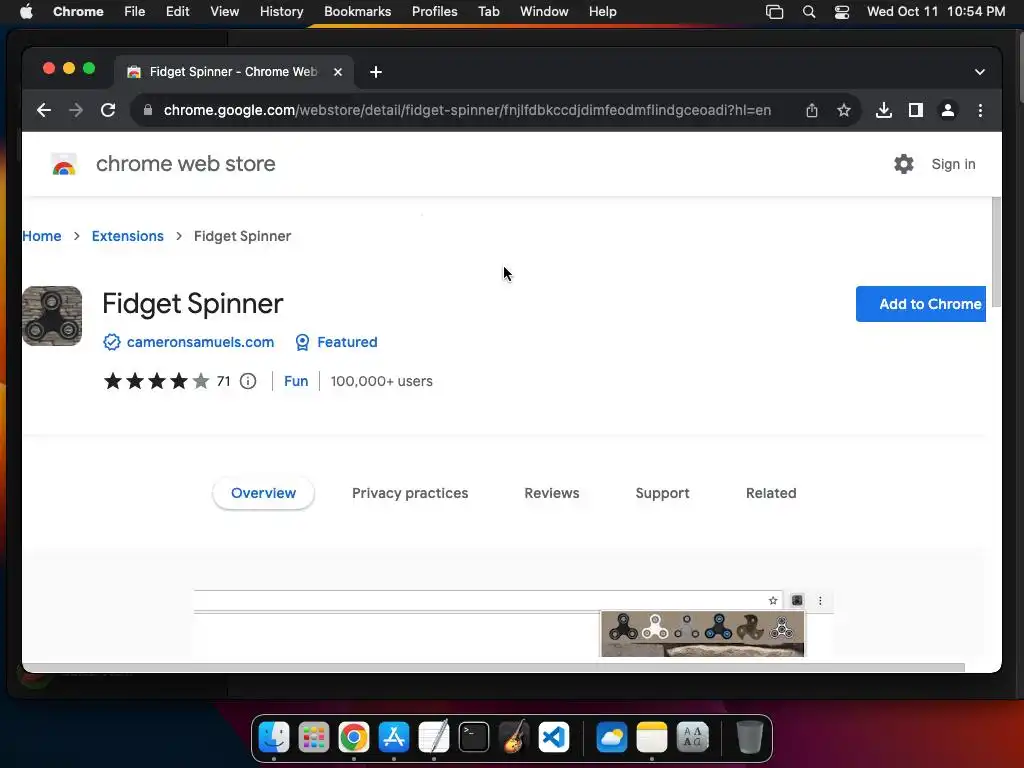Open the Reviews tab
The height and width of the screenshot is (768, 1024).
552,493
